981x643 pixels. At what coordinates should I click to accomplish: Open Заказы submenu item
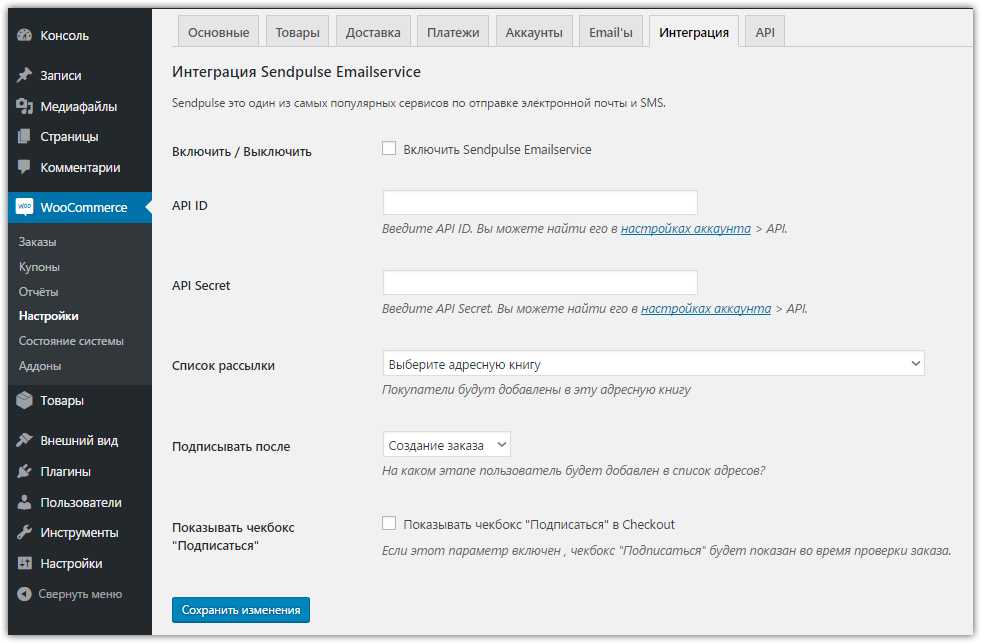click(x=38, y=242)
